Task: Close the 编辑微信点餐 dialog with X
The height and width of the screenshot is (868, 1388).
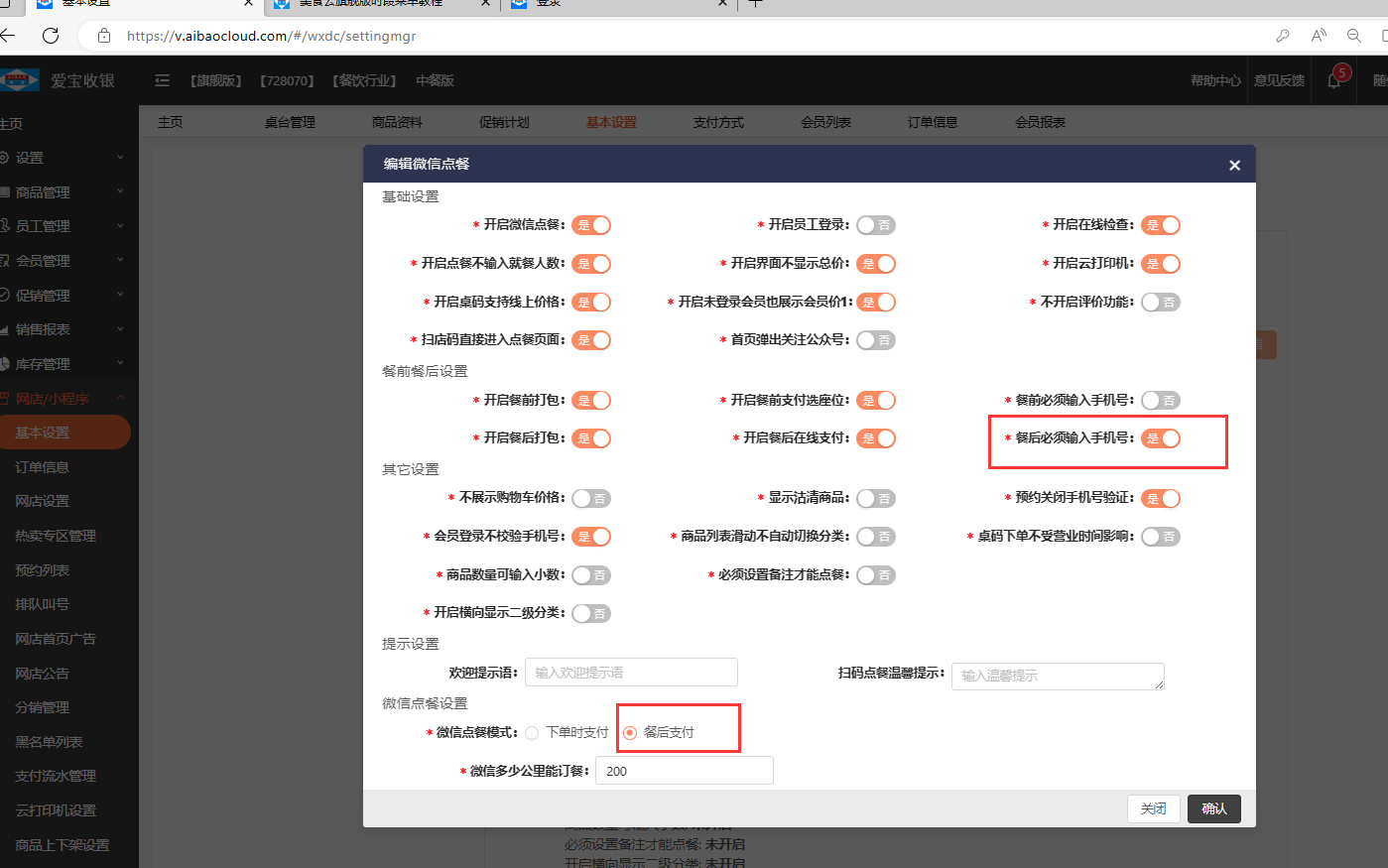Action: click(1234, 165)
